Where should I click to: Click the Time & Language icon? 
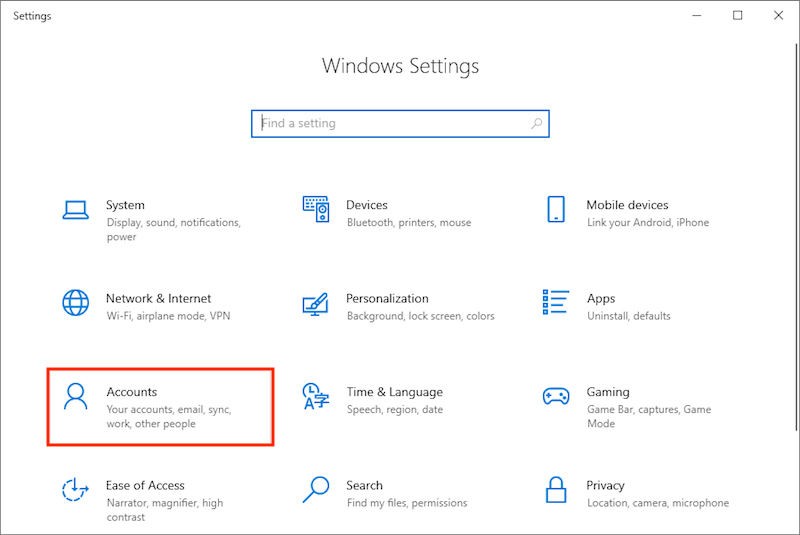(x=316, y=396)
